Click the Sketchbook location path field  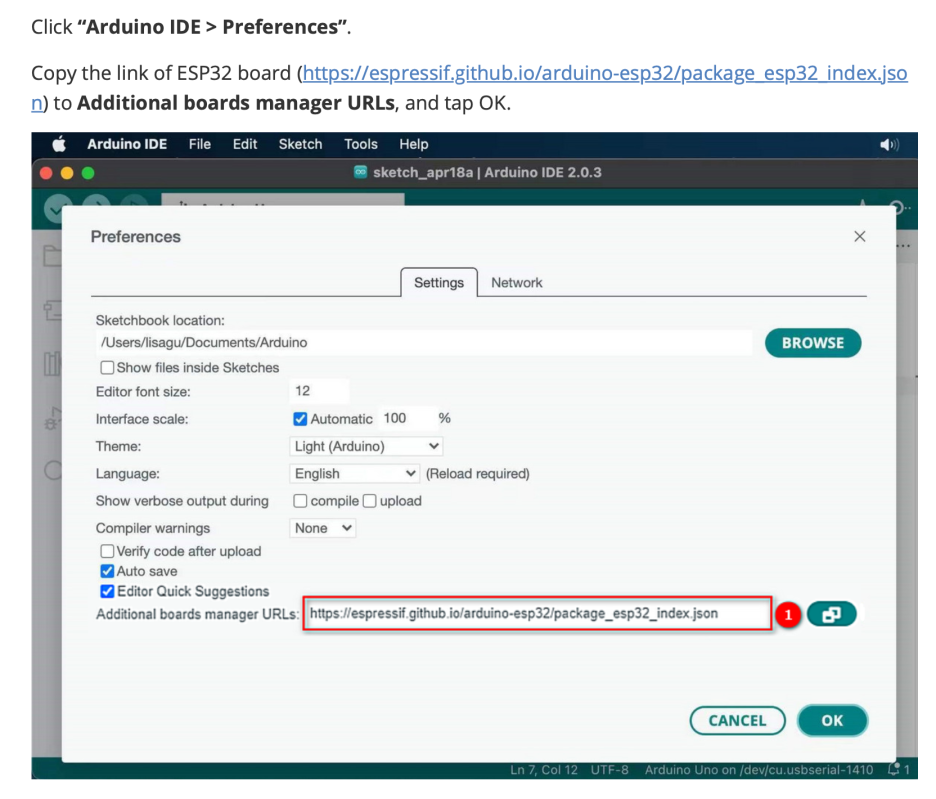pos(424,343)
